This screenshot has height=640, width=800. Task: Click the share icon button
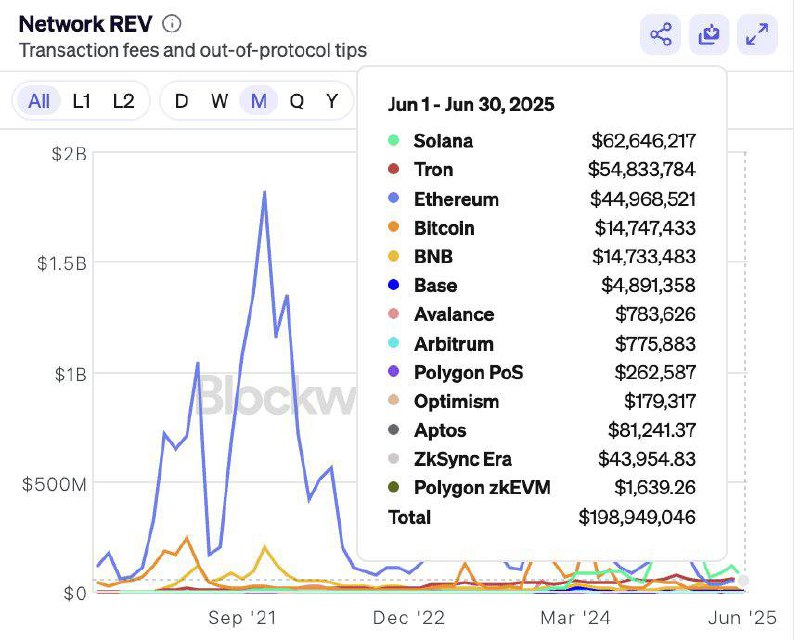[660, 35]
